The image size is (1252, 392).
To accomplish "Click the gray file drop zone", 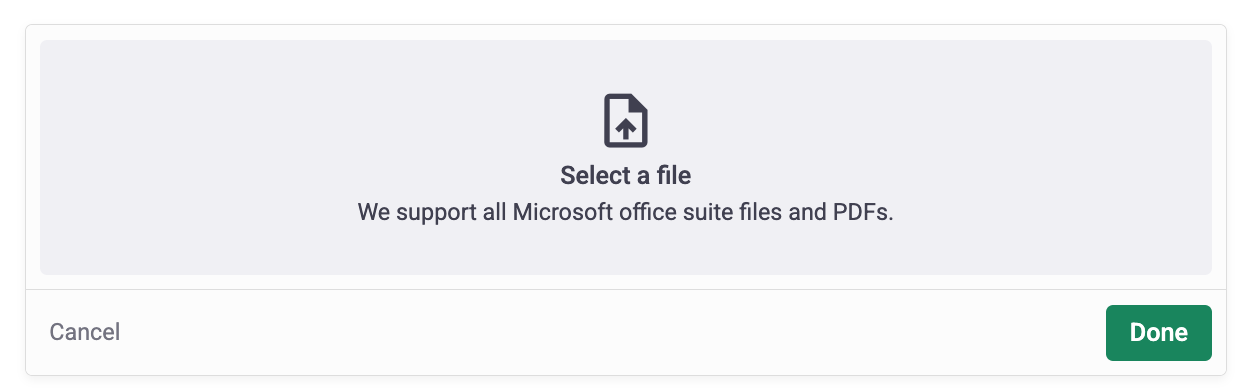I will tap(626, 157).
